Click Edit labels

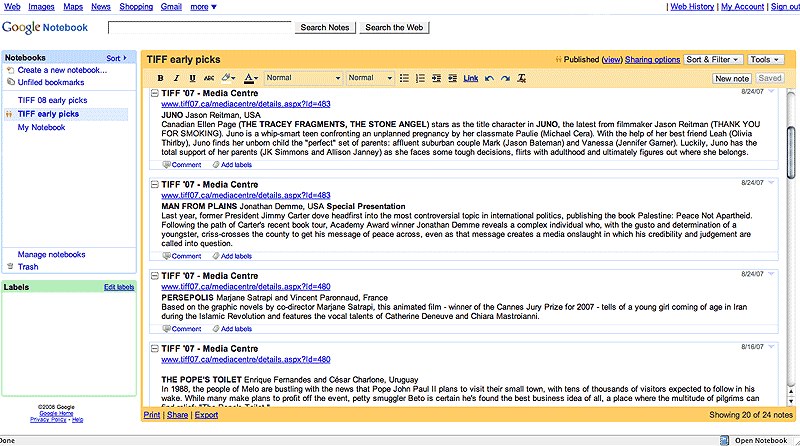click(119, 287)
